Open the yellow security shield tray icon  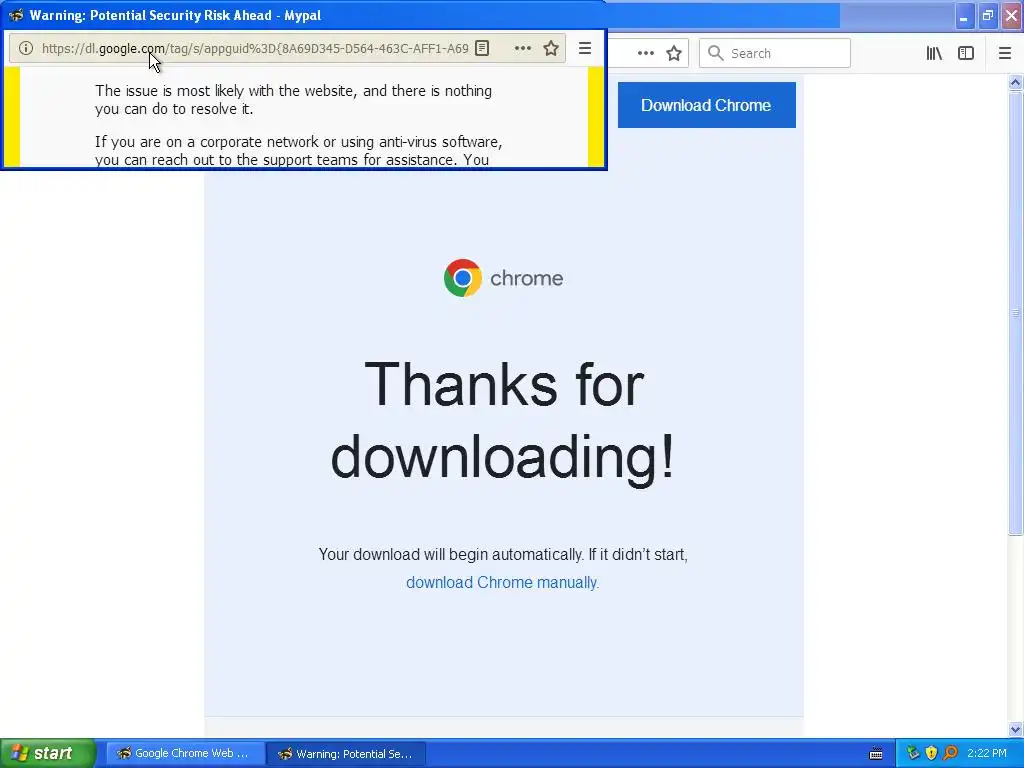(931, 753)
